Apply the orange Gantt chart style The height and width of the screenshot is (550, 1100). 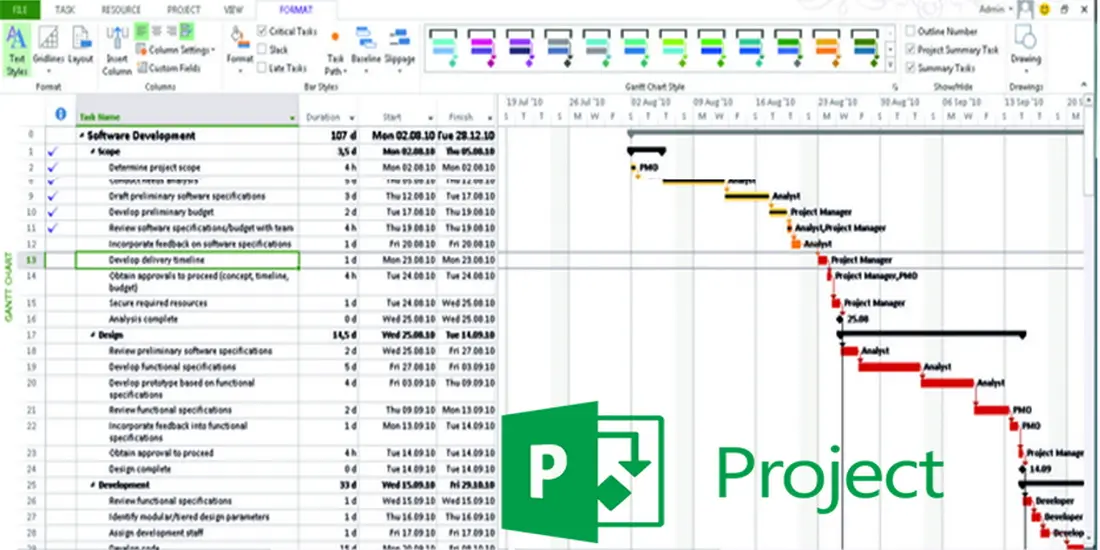pos(827,47)
